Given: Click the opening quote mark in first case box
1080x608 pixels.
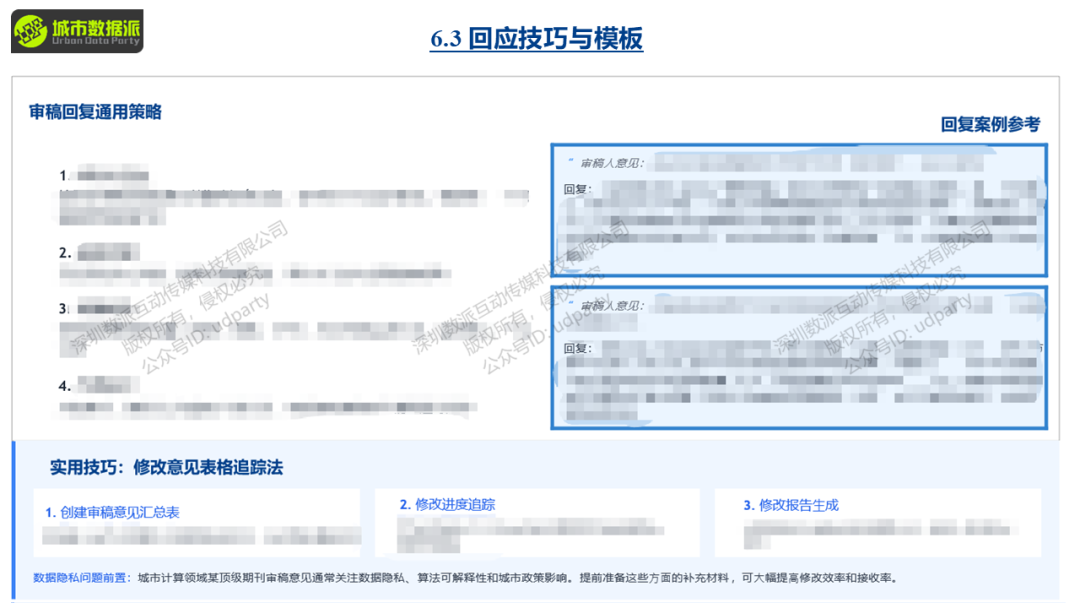Looking at the screenshot, I should click(x=570, y=161).
